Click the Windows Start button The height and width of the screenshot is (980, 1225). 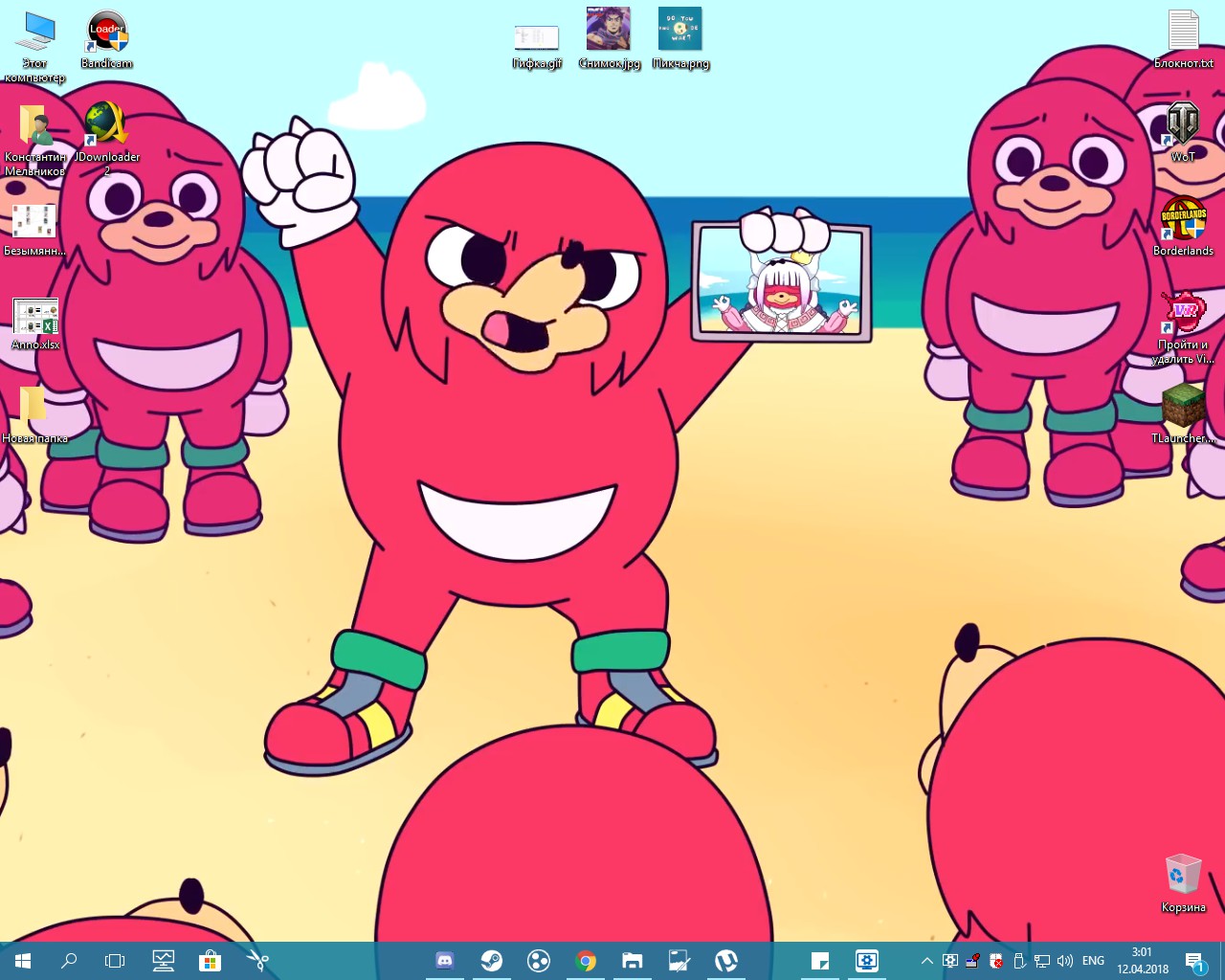pos(23,961)
